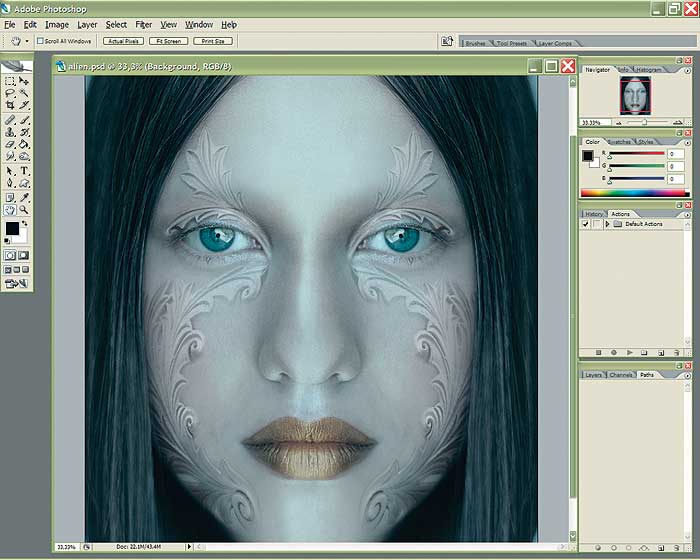
Task: Select the Healing Brush tool
Action: 10,120
